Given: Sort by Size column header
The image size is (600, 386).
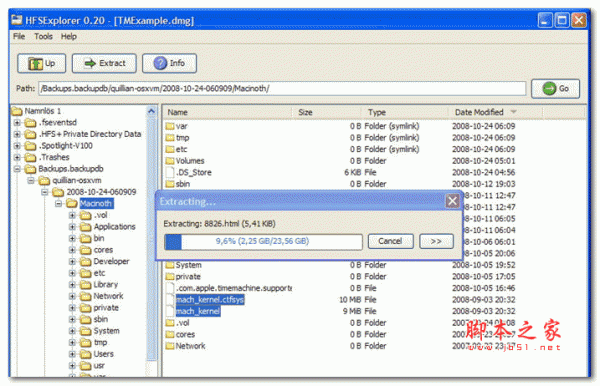Looking at the screenshot, I should coord(327,112).
